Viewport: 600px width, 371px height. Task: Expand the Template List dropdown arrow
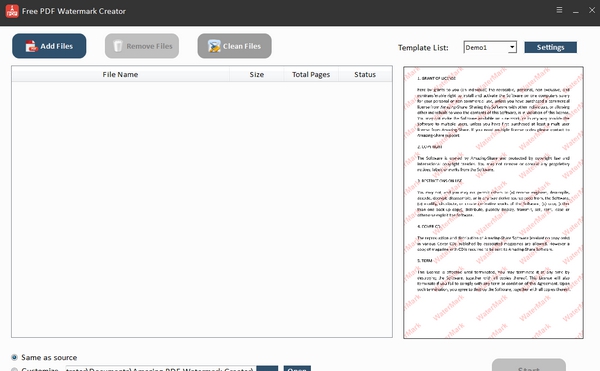(x=512, y=47)
